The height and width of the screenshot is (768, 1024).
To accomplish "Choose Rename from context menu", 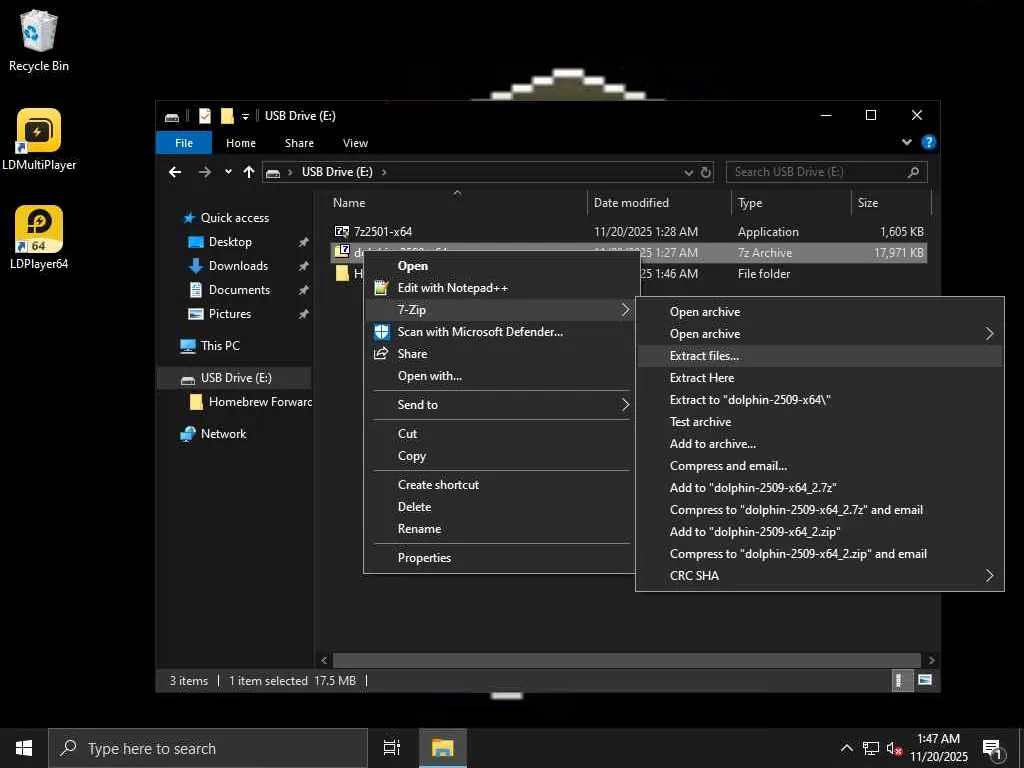I will (x=500, y=529).
